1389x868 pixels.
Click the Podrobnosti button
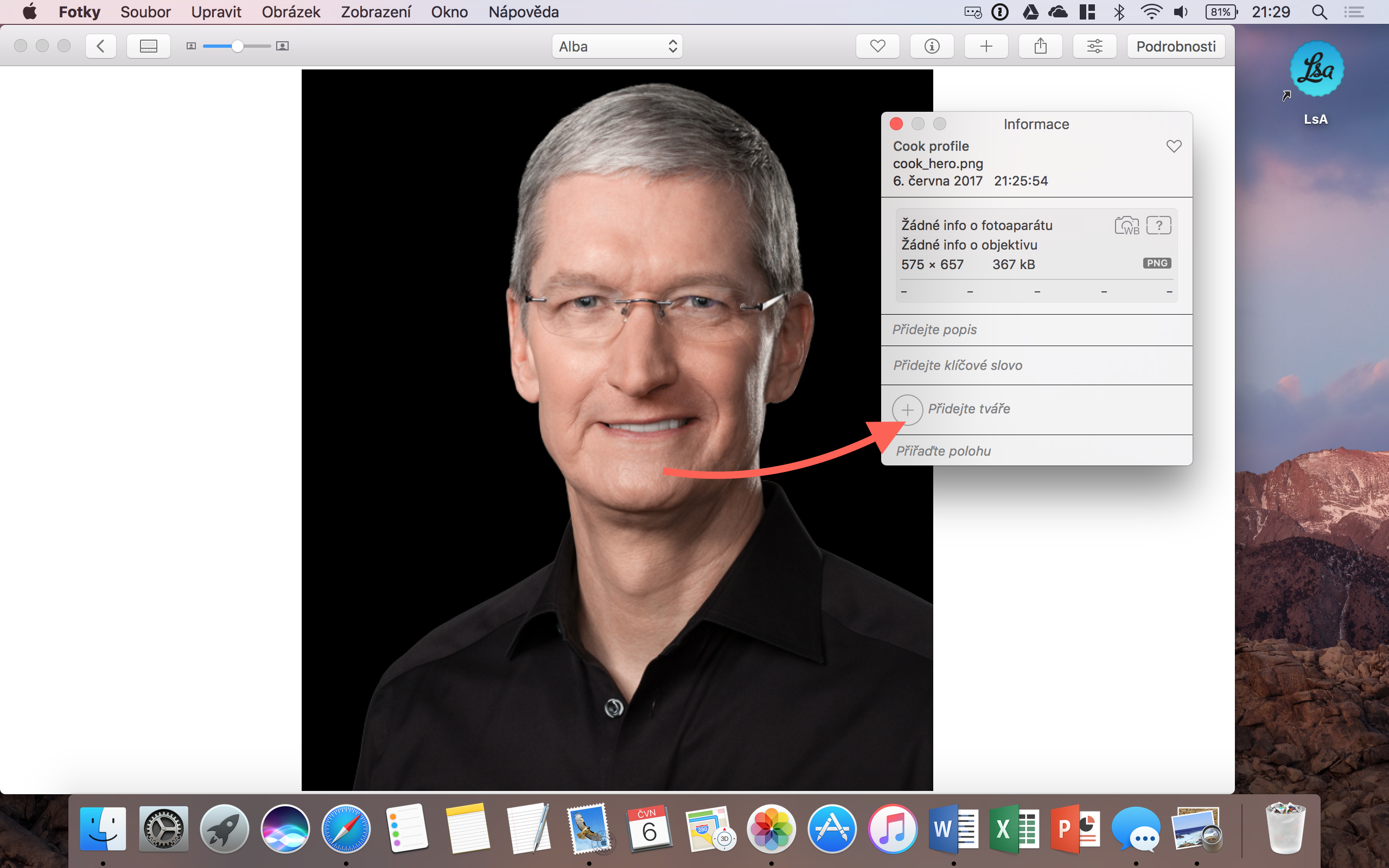pos(1175,47)
